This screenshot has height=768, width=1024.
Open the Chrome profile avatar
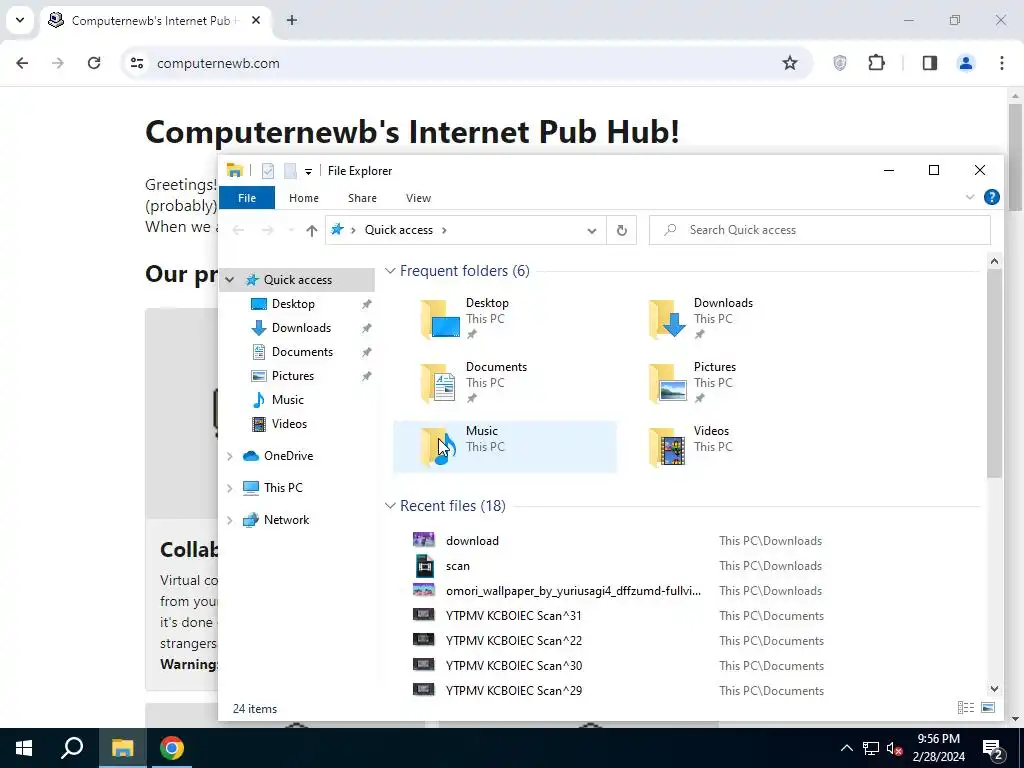(965, 63)
